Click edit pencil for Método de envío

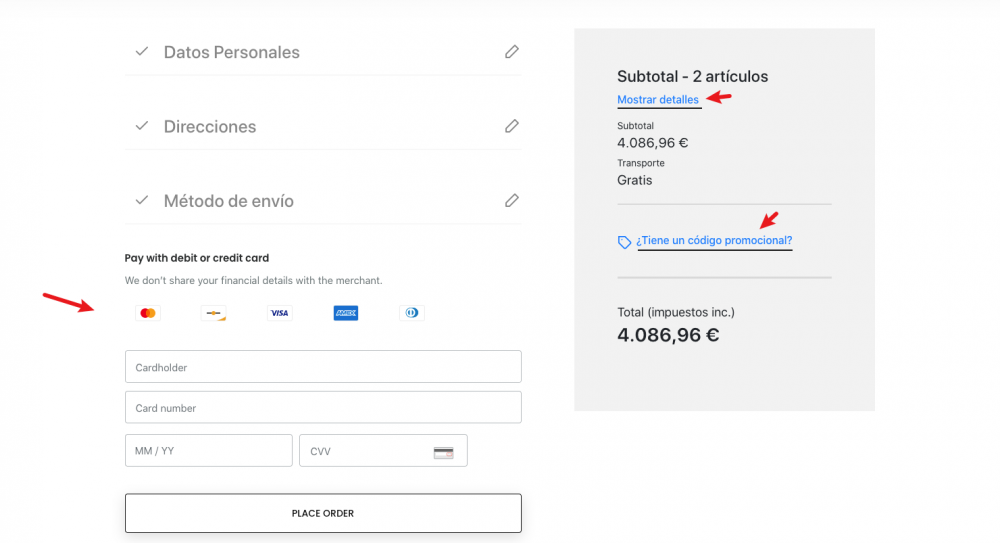tap(512, 200)
